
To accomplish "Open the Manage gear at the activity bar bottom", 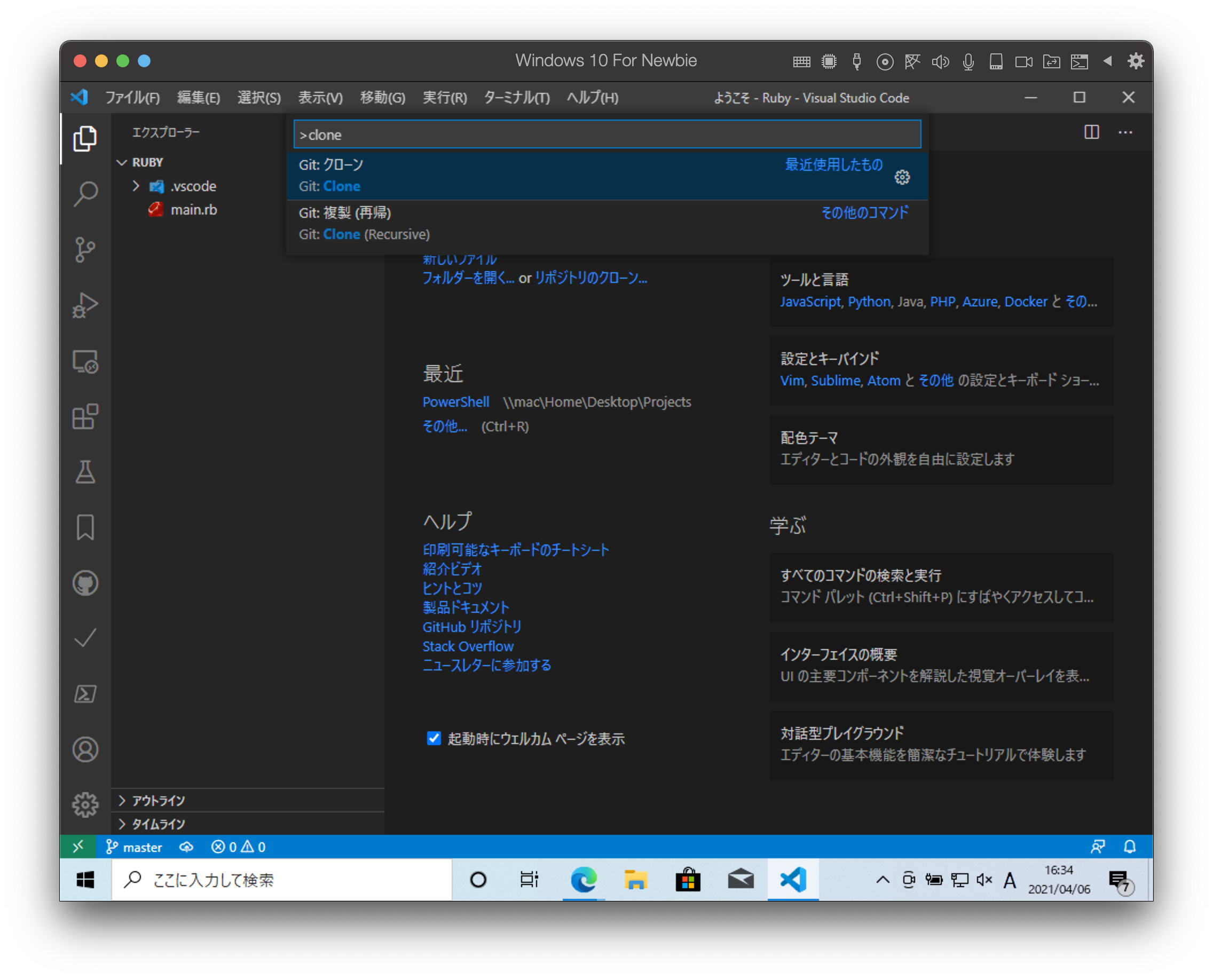I will 86,804.
